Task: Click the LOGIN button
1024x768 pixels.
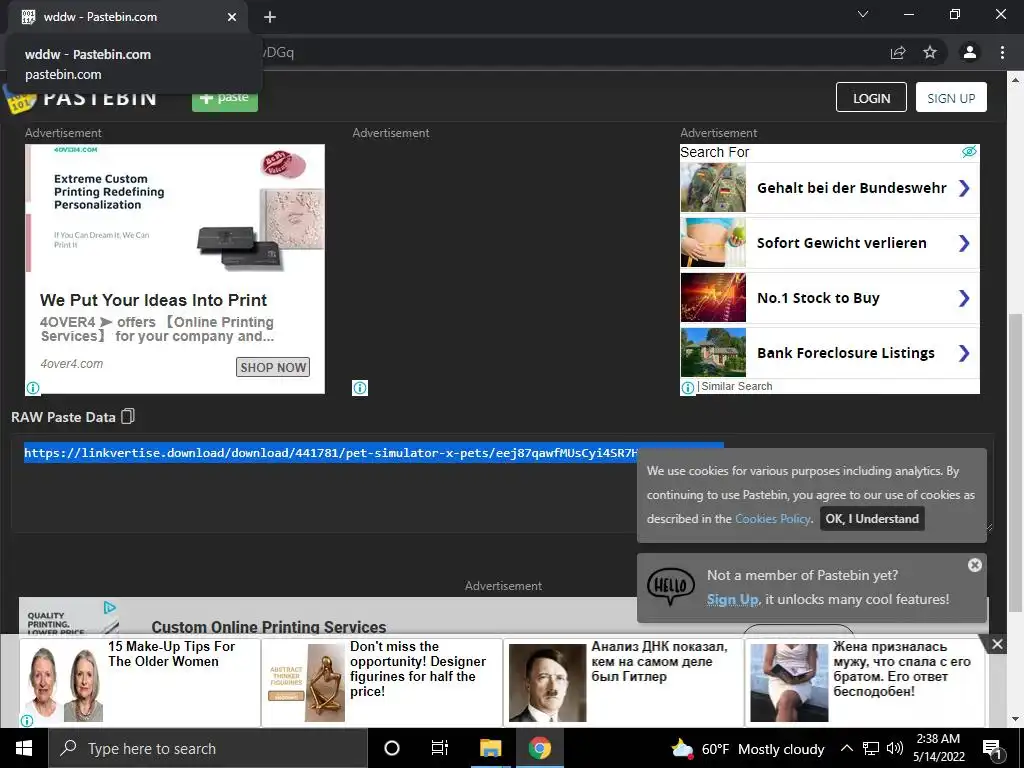Action: pos(871,97)
